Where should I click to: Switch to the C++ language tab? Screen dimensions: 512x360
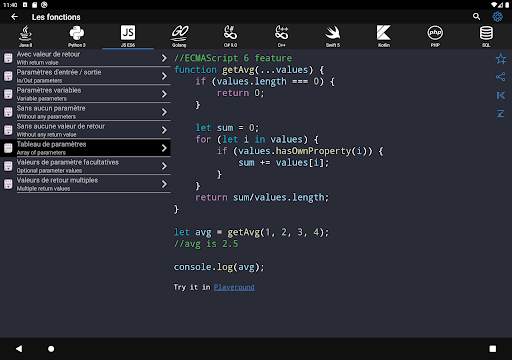282,36
